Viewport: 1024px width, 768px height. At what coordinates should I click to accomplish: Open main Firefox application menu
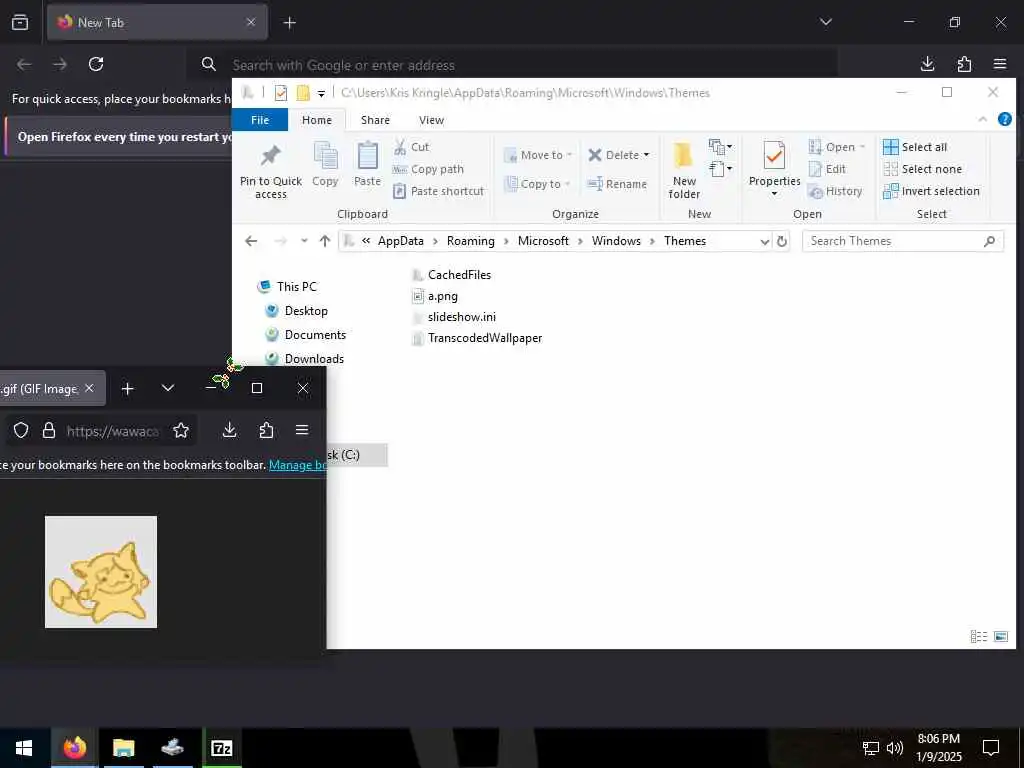[1000, 64]
